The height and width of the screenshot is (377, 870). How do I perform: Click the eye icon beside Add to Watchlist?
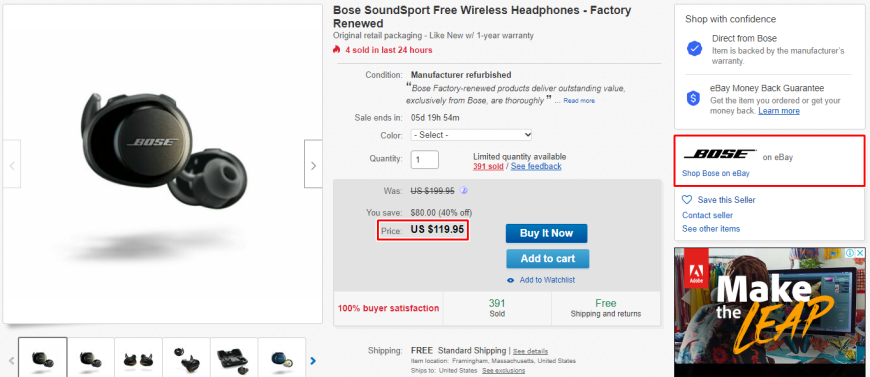pyautogui.click(x=511, y=280)
